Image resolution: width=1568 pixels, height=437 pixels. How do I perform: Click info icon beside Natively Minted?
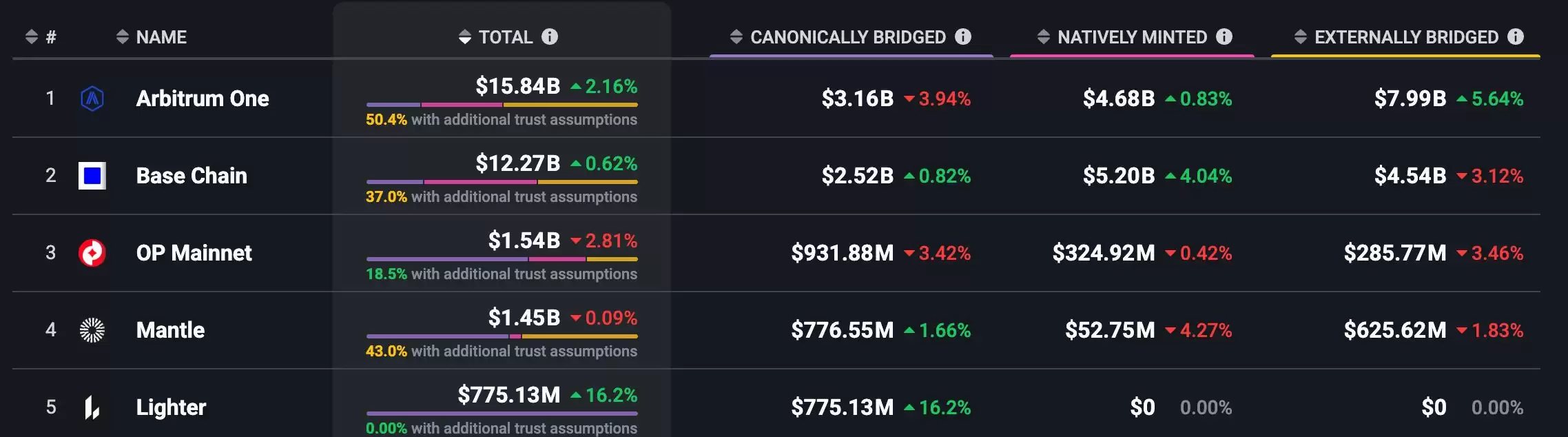1224,37
